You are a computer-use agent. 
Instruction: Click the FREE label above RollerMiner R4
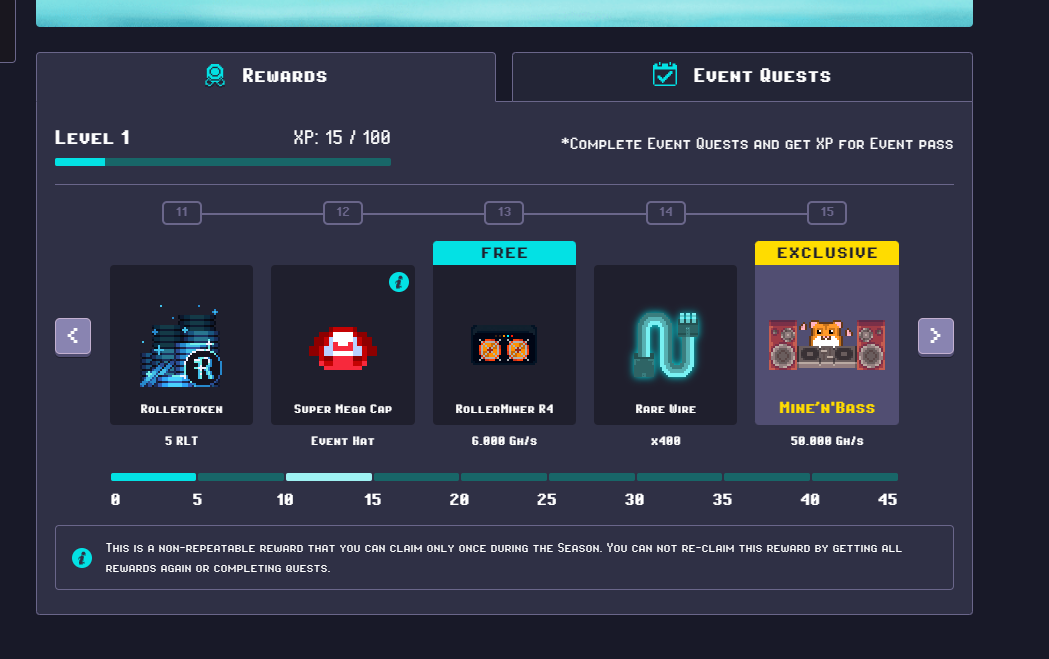tap(504, 253)
